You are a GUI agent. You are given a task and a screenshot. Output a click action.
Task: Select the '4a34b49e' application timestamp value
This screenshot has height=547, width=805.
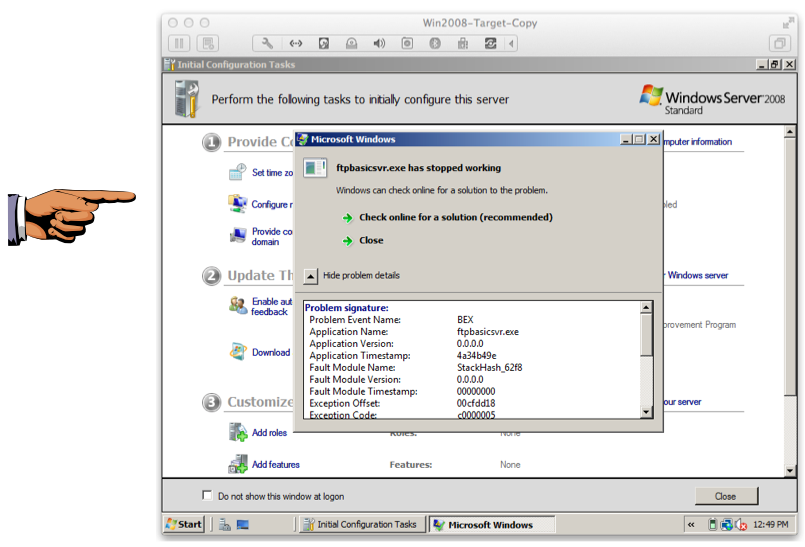pyautogui.click(x=476, y=355)
